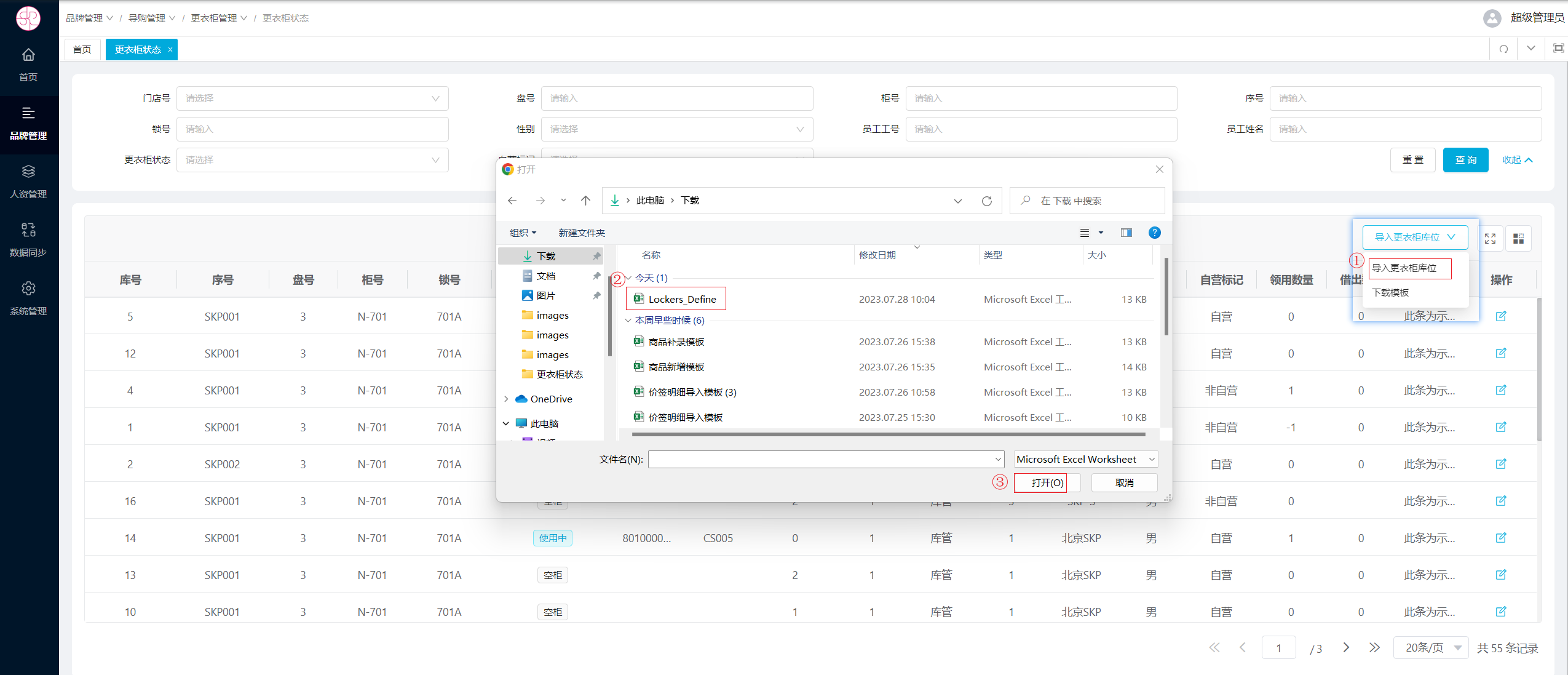Open the 更衣柜状态 filter dropdown
This screenshot has width=1568, height=675.
coord(312,160)
